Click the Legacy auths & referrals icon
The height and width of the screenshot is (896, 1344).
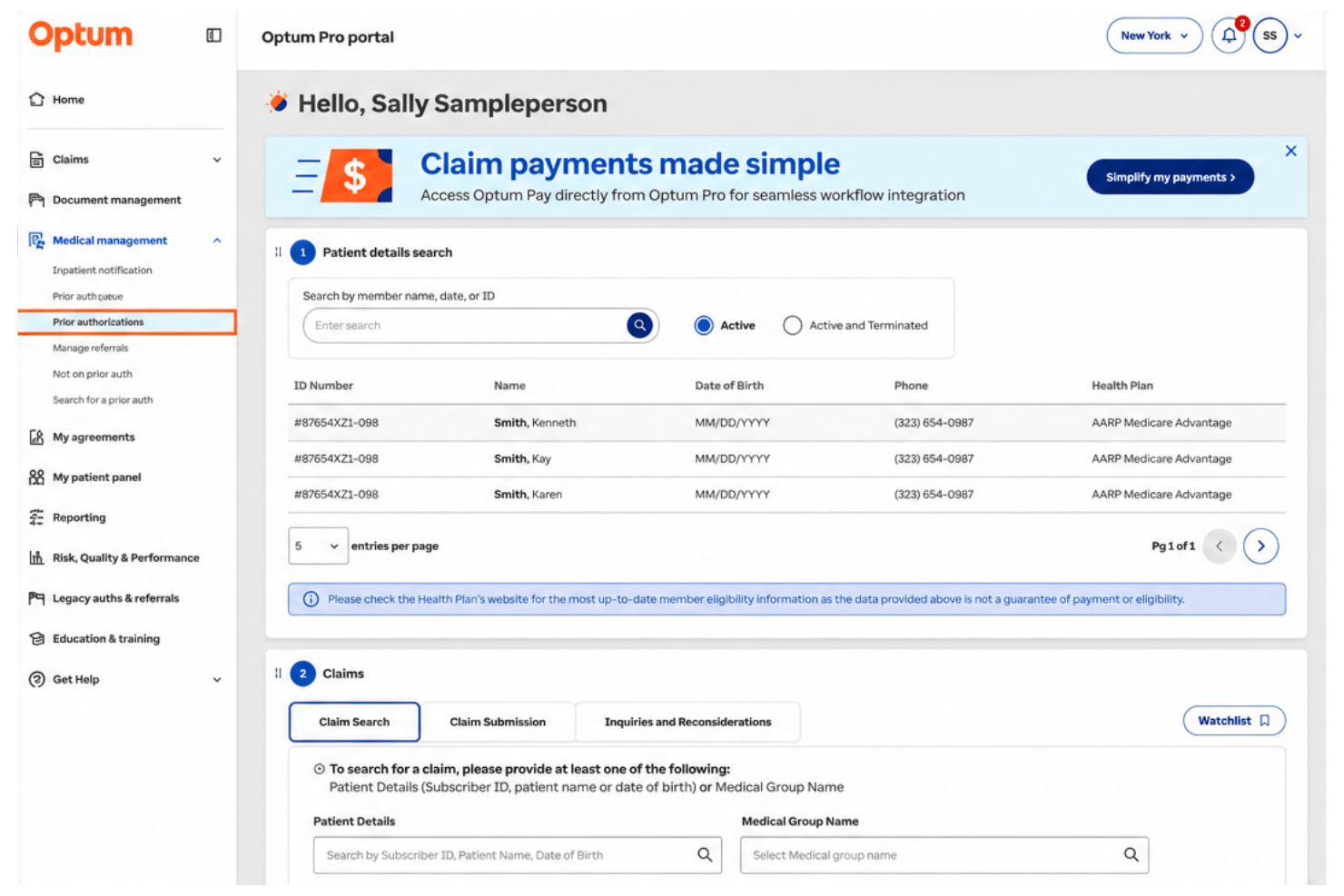(x=36, y=598)
